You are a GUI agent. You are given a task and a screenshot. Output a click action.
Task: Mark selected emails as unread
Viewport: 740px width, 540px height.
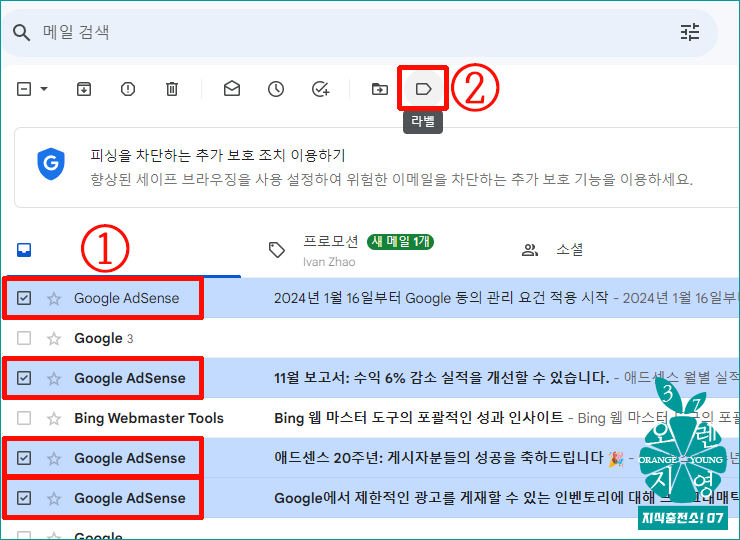(x=232, y=89)
